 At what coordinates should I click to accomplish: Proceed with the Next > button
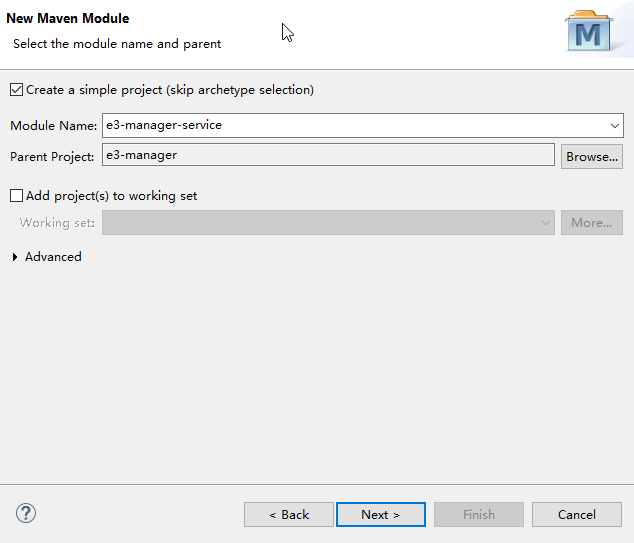[x=380, y=514]
